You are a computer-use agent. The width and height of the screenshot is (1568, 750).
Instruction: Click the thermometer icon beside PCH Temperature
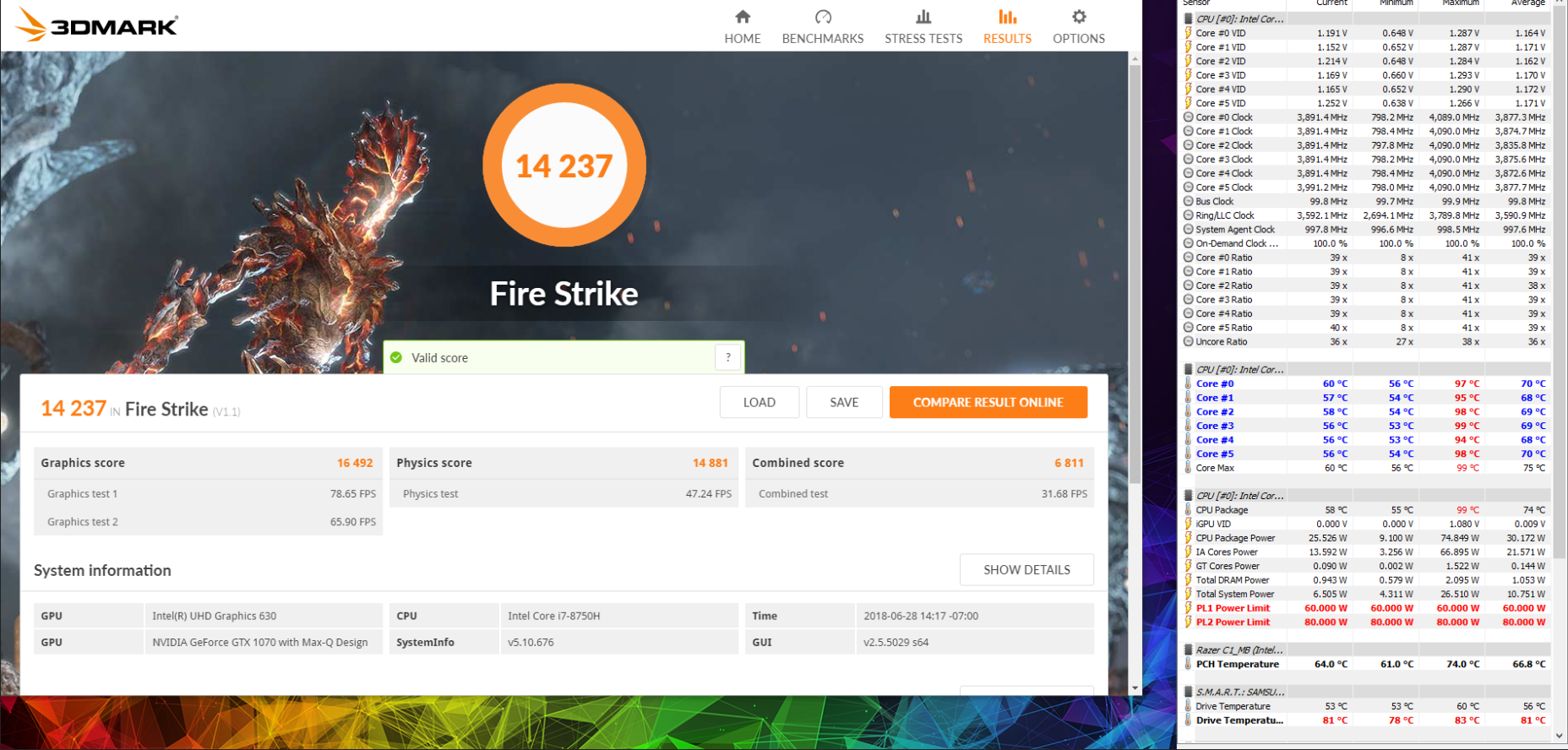click(1189, 664)
